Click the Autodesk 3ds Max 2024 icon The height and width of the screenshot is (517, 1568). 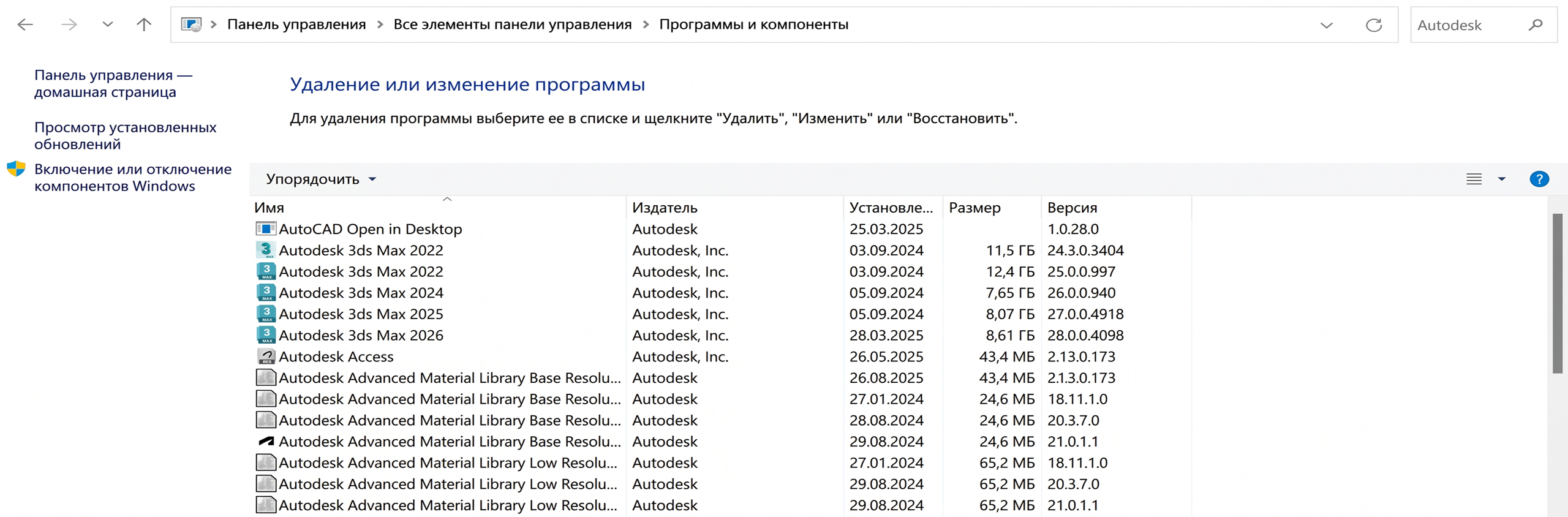point(266,293)
